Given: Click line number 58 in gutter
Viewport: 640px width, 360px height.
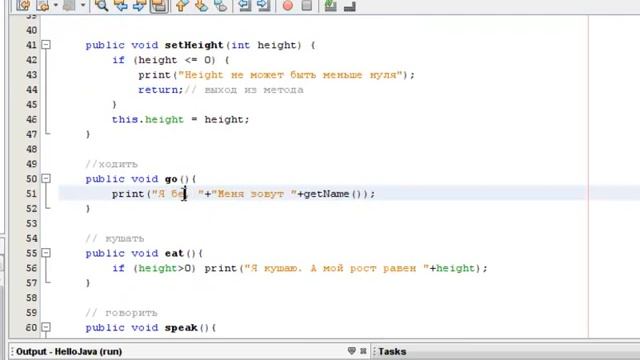Looking at the screenshot, I should pos(31,298).
